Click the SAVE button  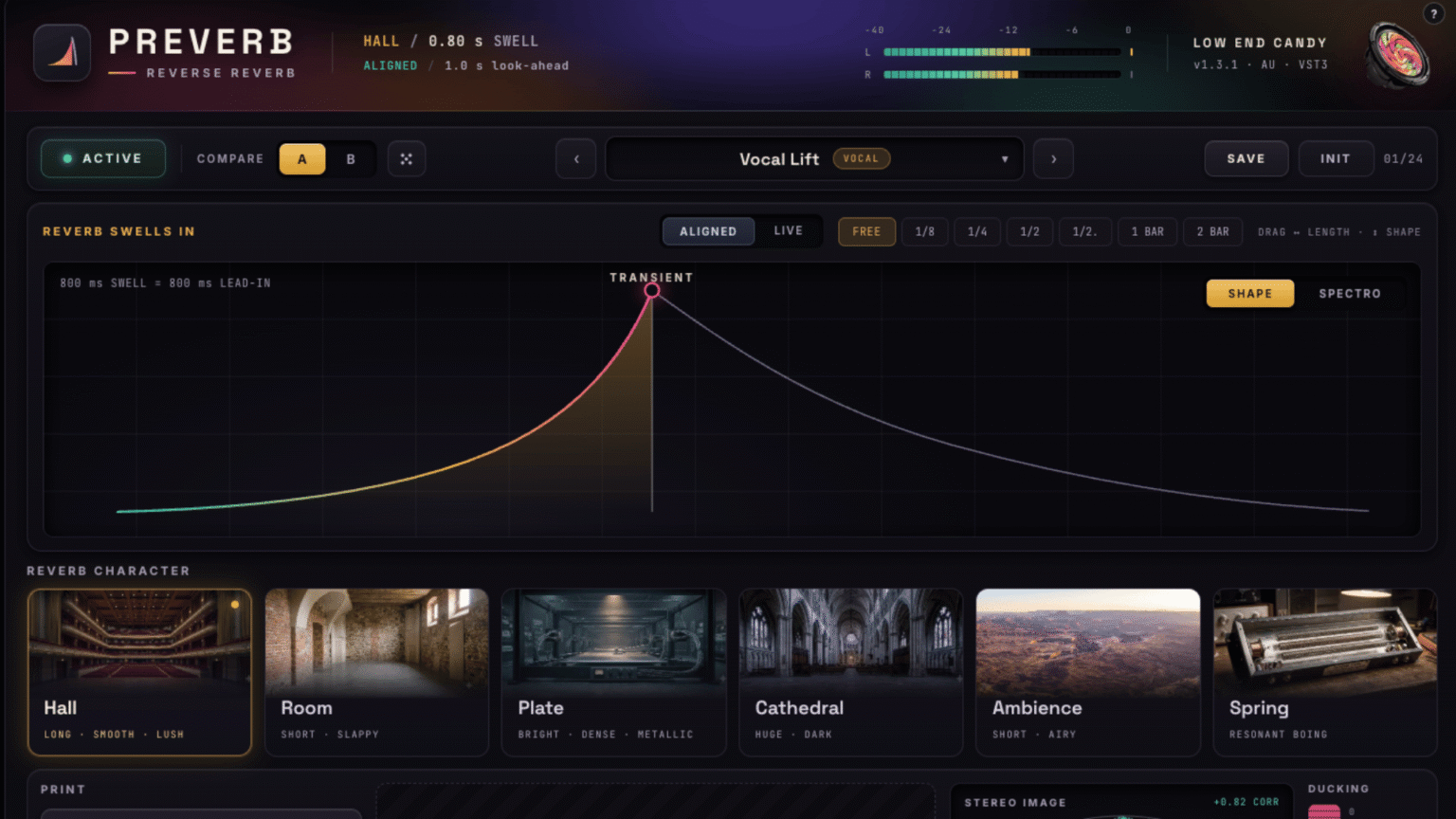click(1247, 159)
